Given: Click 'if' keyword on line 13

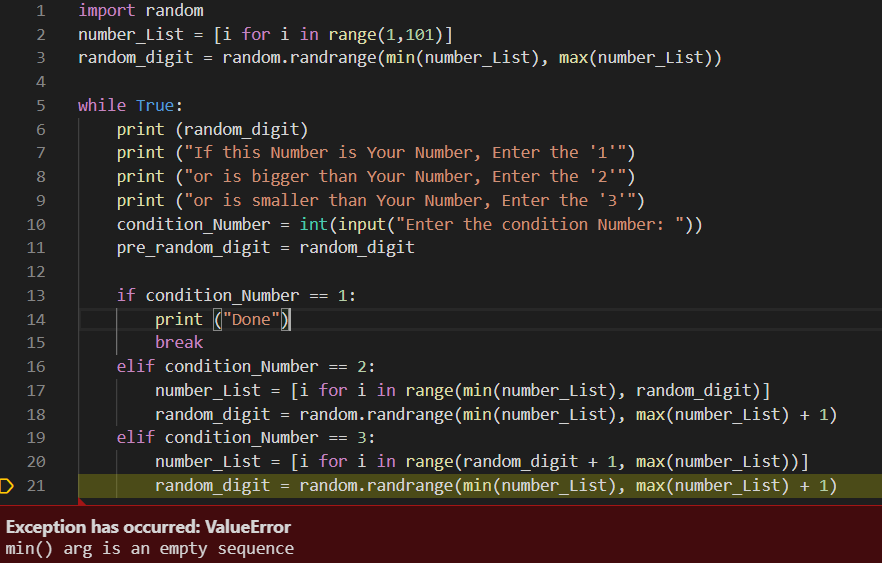Looking at the screenshot, I should (126, 296).
